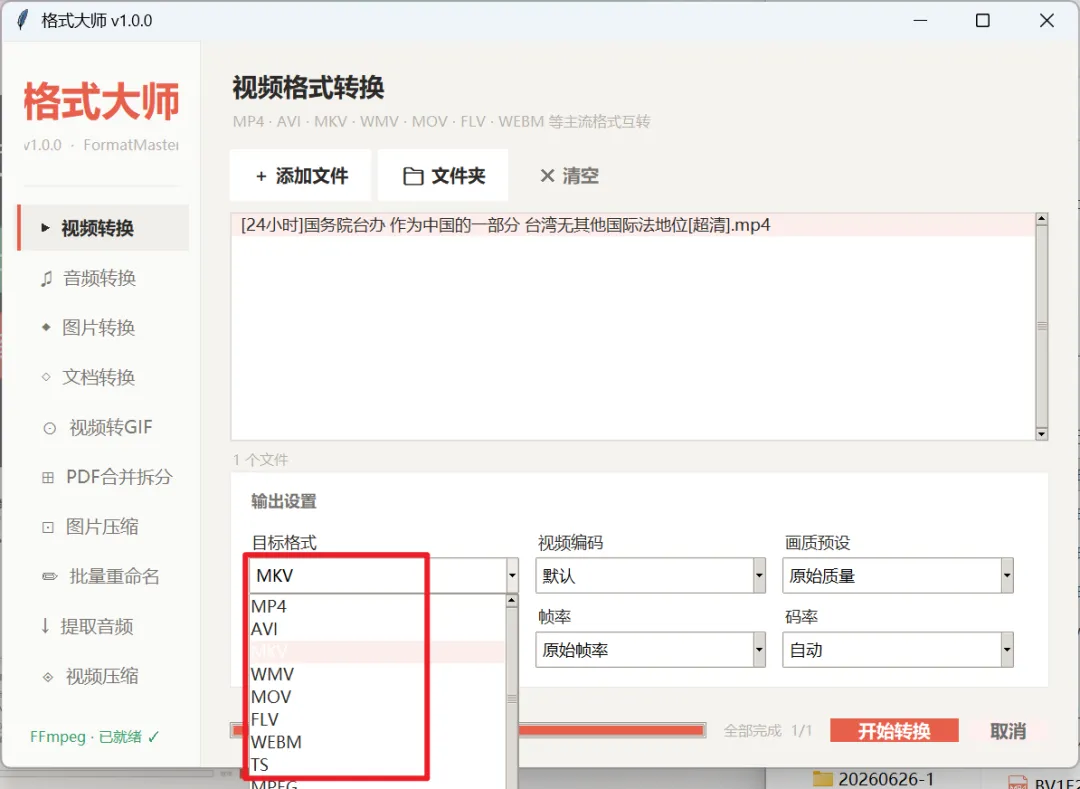The width and height of the screenshot is (1080, 789).
Task: Select the listed .mp4 file row
Action: coord(633,225)
